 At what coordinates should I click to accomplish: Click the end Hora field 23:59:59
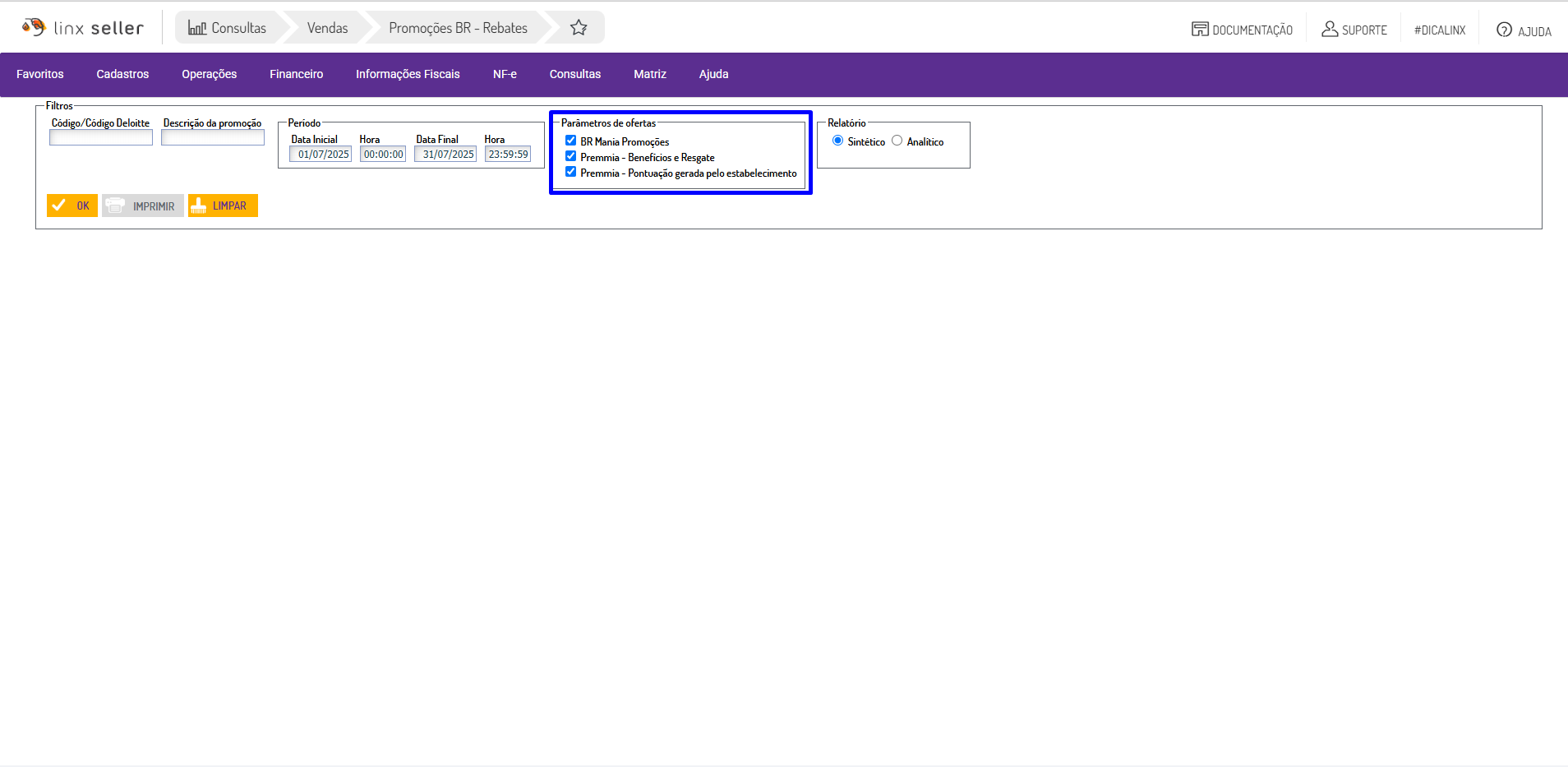[x=508, y=155]
